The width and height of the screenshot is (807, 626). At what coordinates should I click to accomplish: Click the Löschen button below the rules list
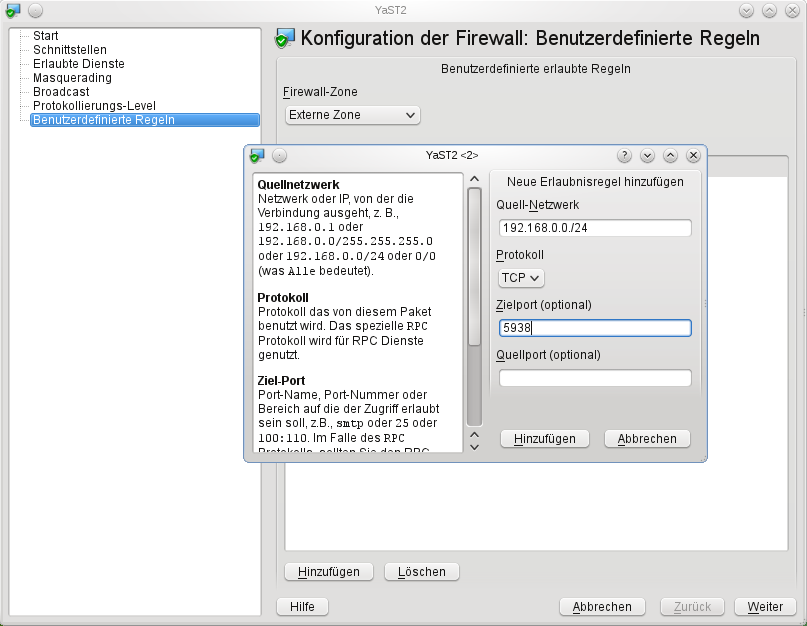coord(421,572)
